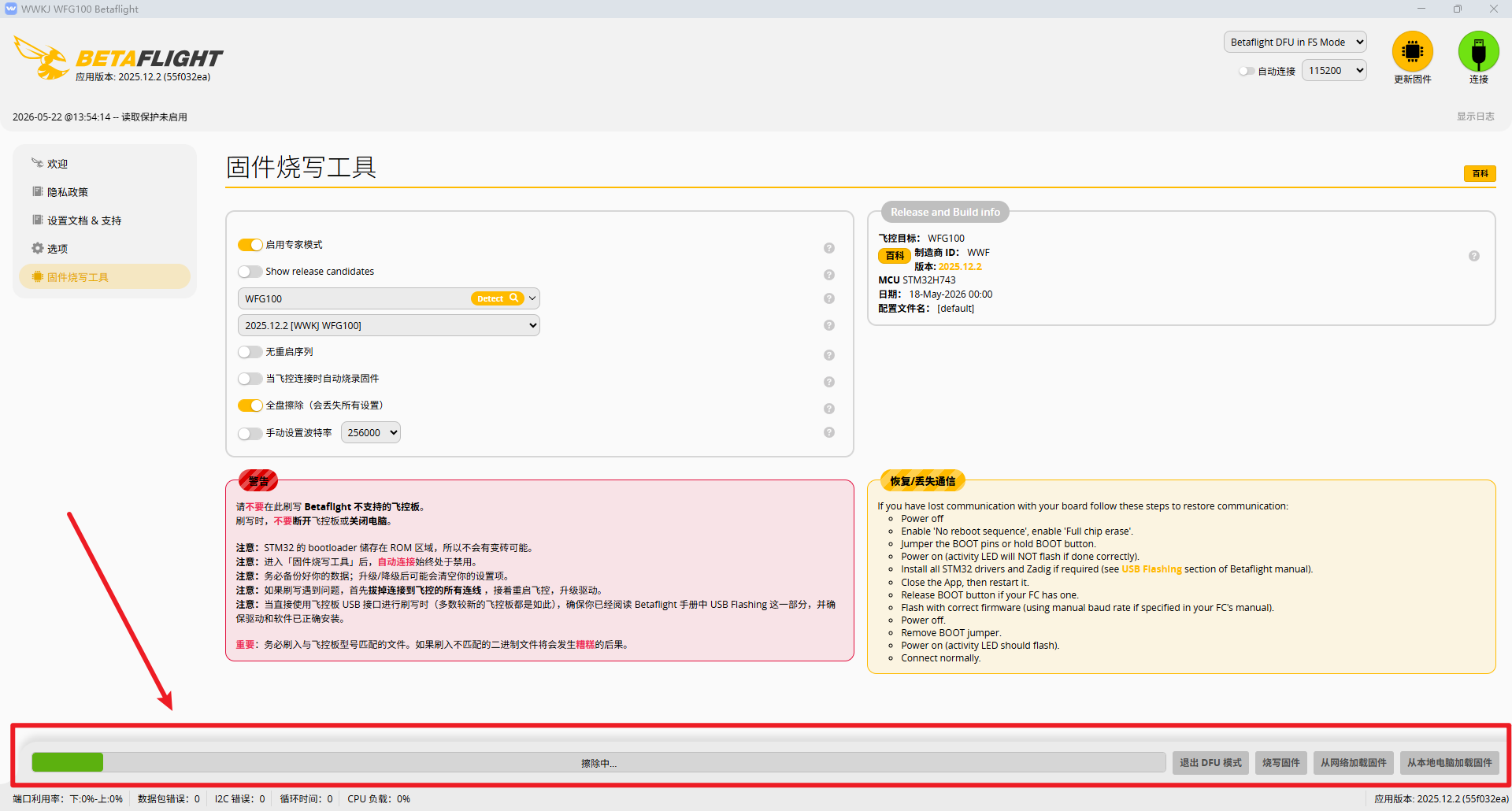Click the 恢复/丢失通信 panel header
The height and width of the screenshot is (811, 1512).
coord(923,480)
